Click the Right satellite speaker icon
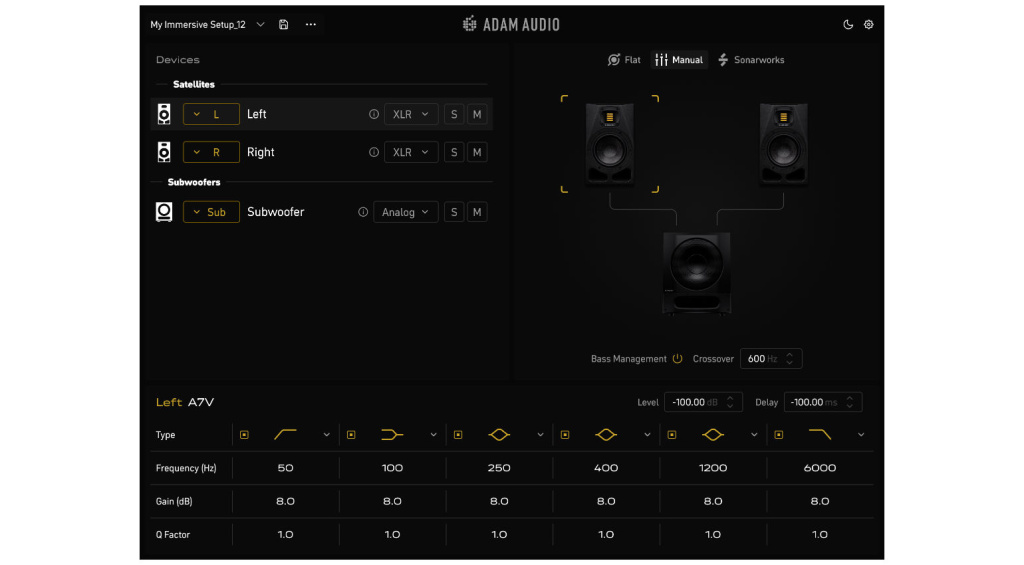This screenshot has height=565, width=1024. (164, 152)
